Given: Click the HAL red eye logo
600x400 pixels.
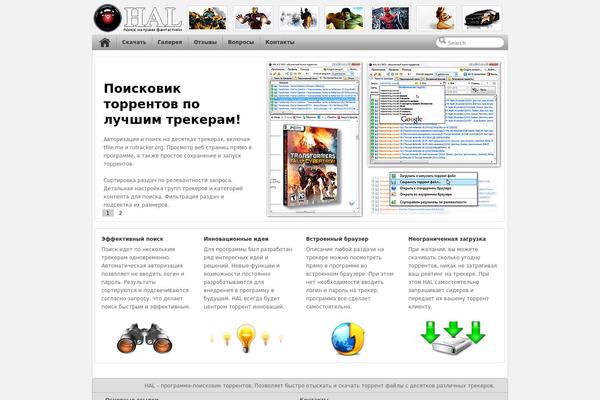Looking at the screenshot, I should coord(108,18).
